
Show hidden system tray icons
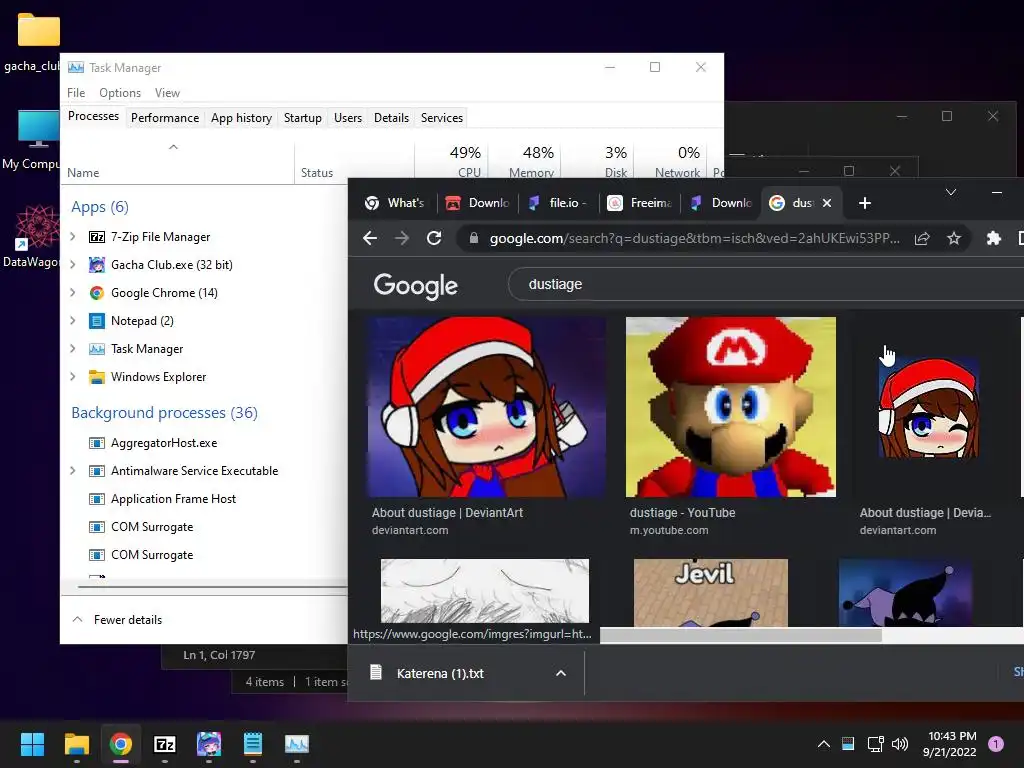[x=824, y=744]
